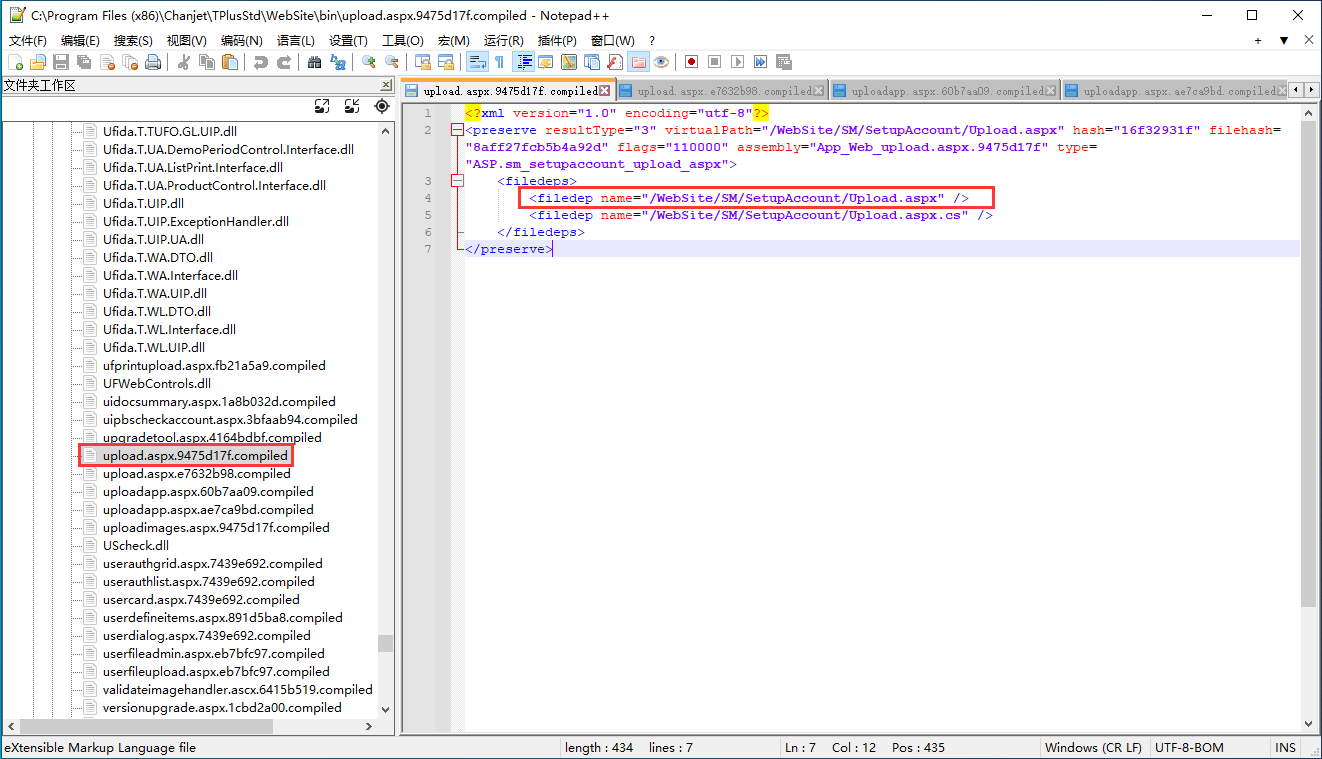The height and width of the screenshot is (759, 1322).
Task: Toggle indent guide display
Action: (523, 62)
